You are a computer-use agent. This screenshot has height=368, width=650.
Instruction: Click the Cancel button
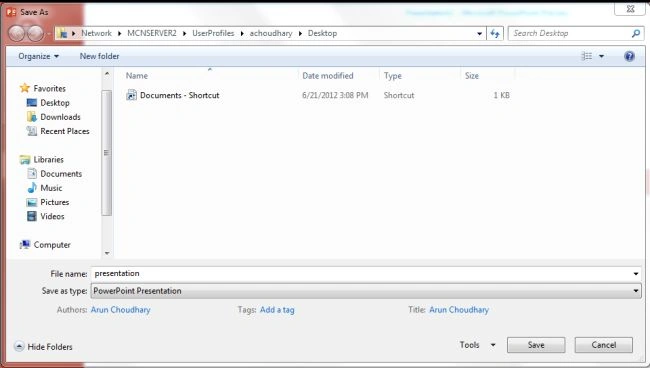(604, 345)
